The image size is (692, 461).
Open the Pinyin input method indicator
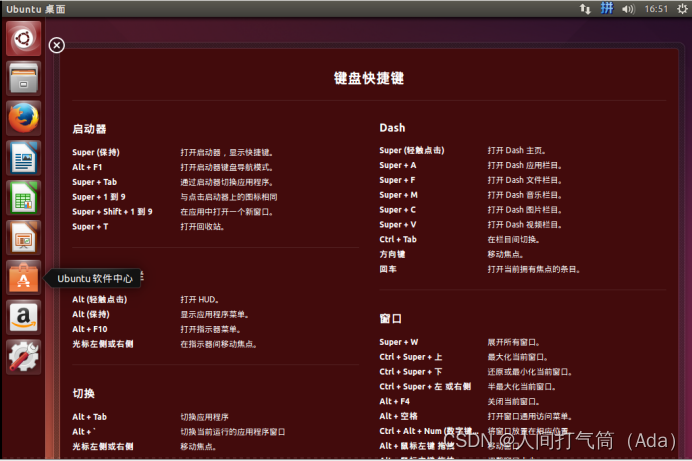click(x=607, y=8)
